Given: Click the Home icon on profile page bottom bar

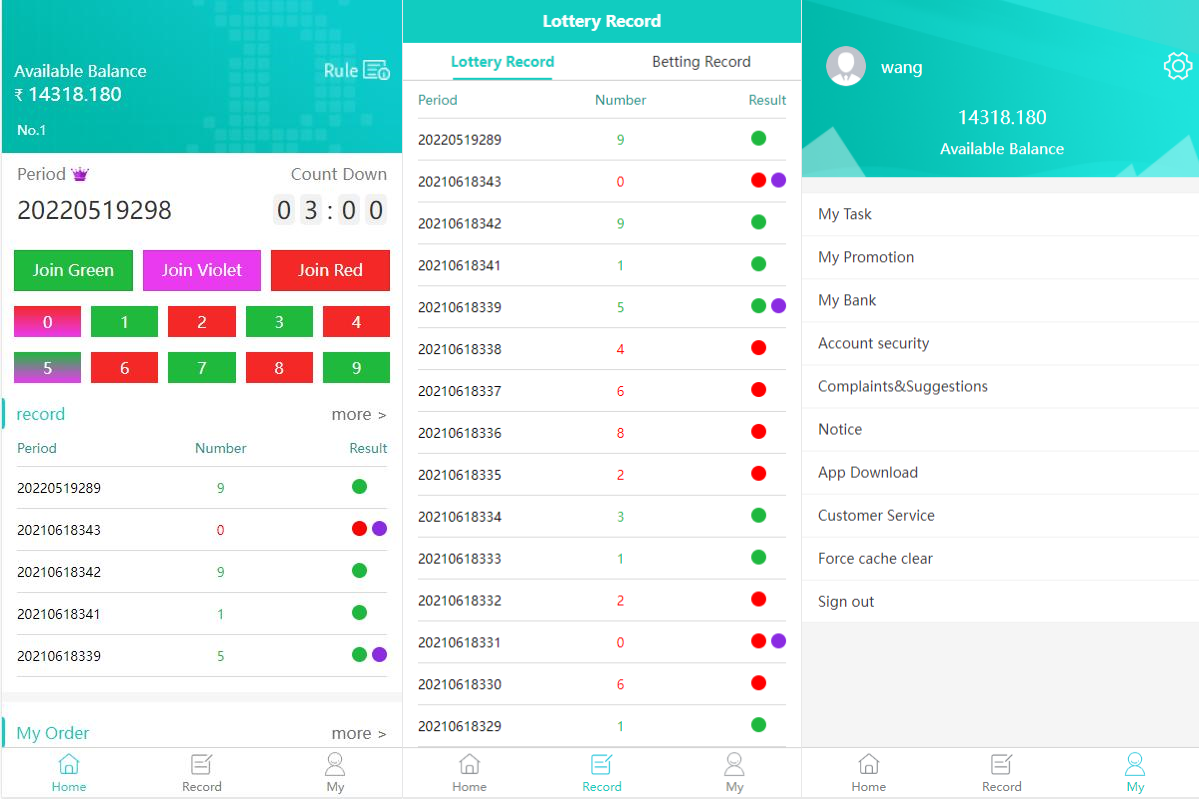Looking at the screenshot, I should [x=868, y=771].
